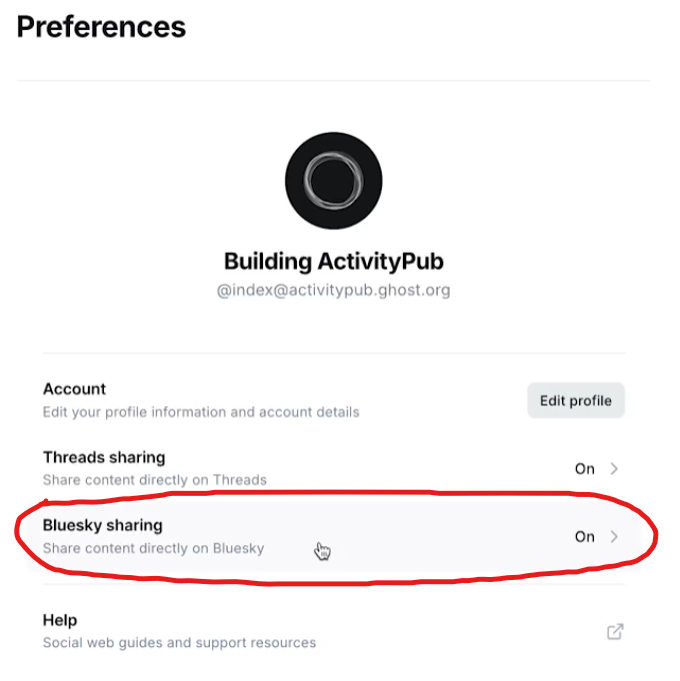The width and height of the screenshot is (680, 681).
Task: Toggle the Threads sharing On status
Action: pos(584,468)
